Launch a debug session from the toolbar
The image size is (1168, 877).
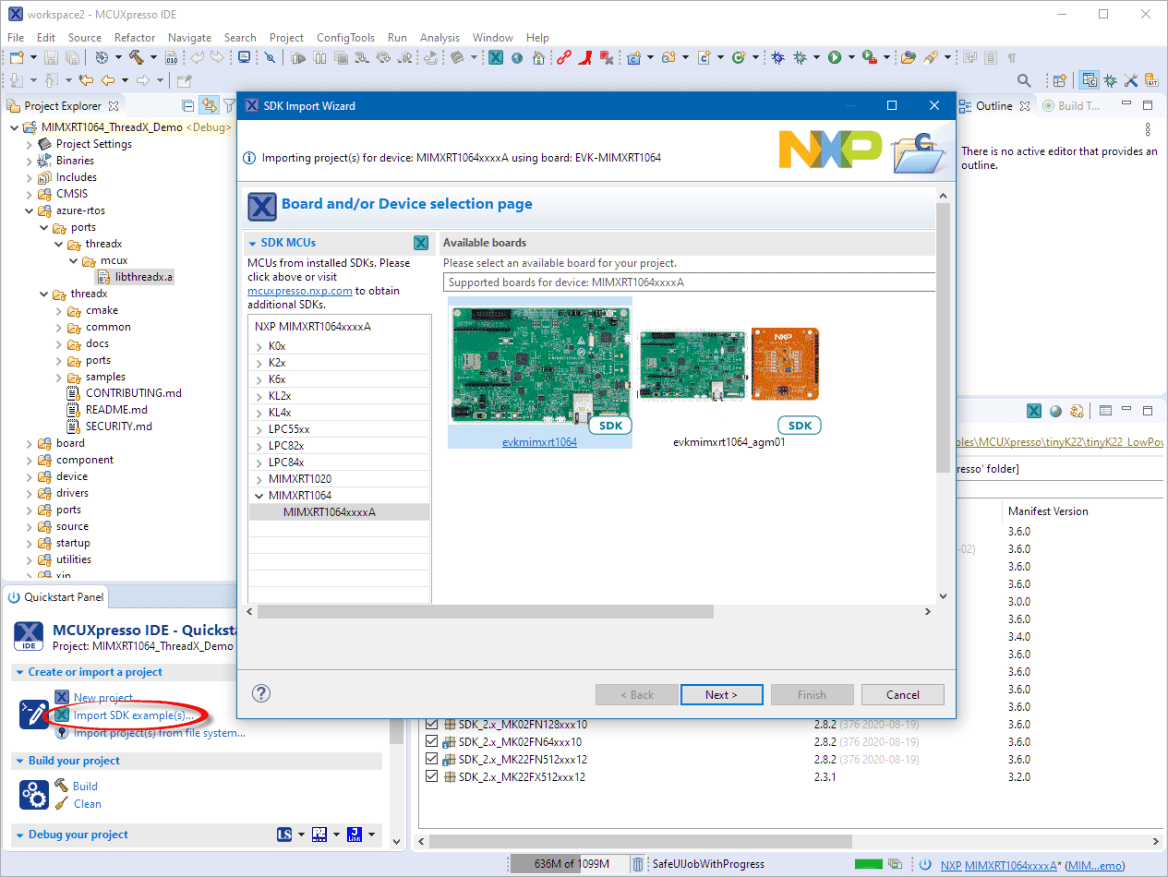(x=778, y=57)
